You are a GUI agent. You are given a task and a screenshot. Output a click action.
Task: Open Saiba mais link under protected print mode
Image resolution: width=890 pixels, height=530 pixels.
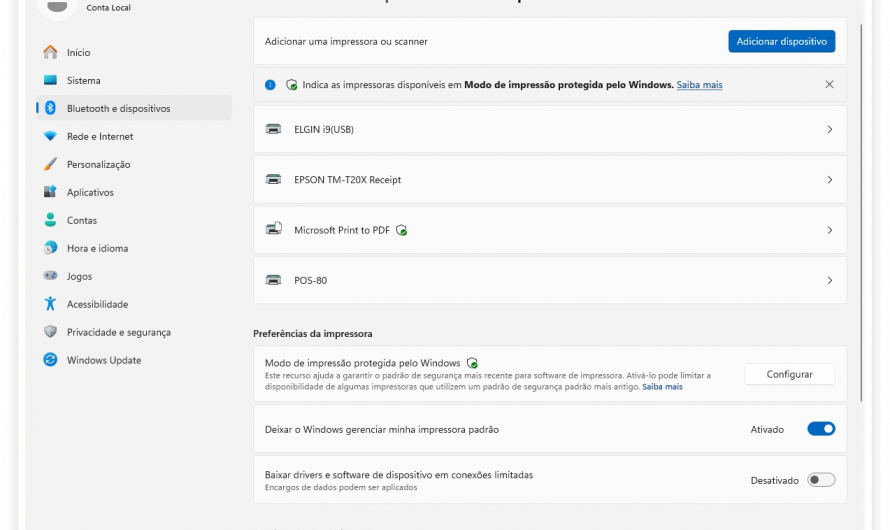[x=662, y=386]
